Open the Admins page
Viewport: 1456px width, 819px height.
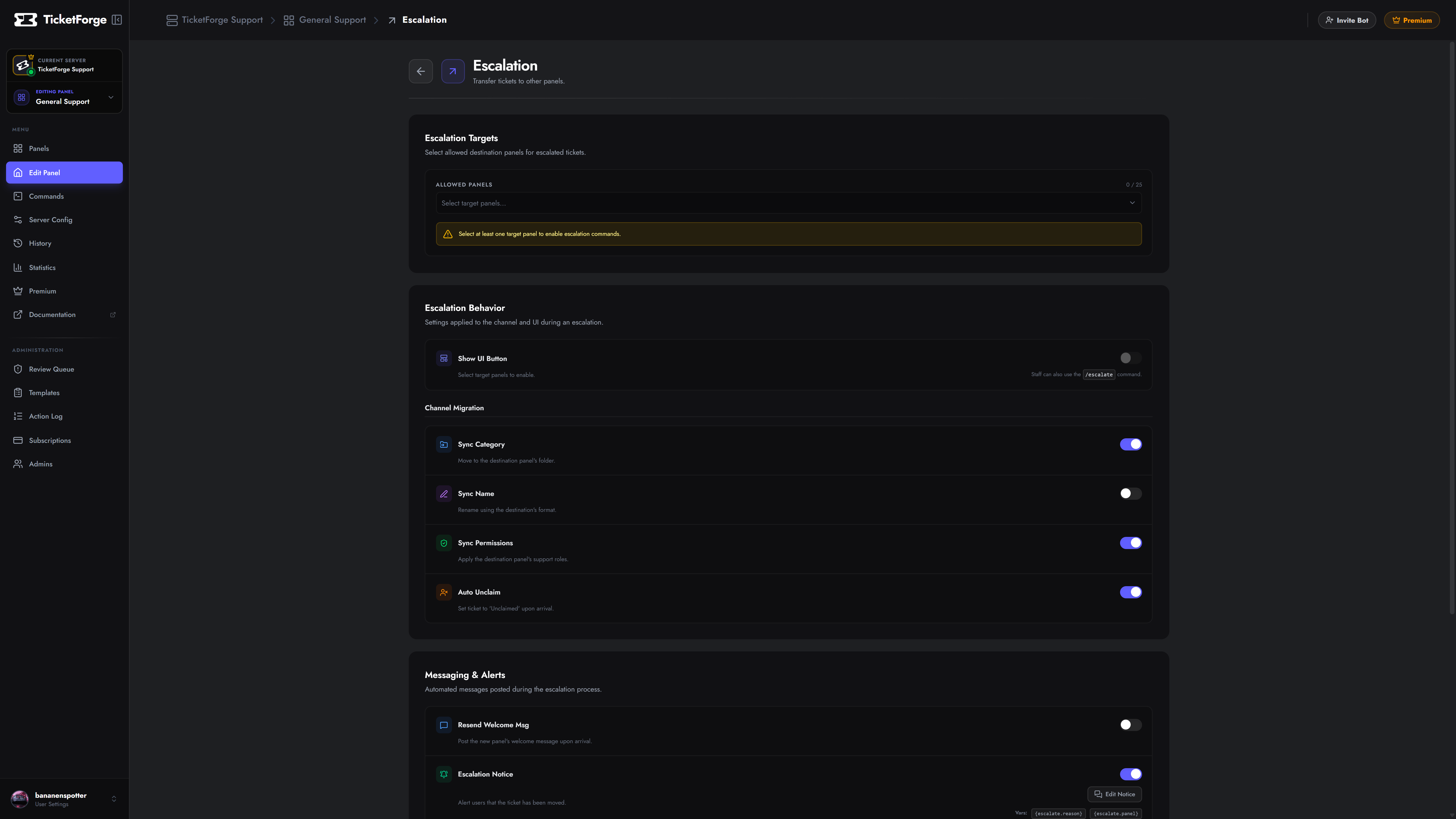coord(64,464)
